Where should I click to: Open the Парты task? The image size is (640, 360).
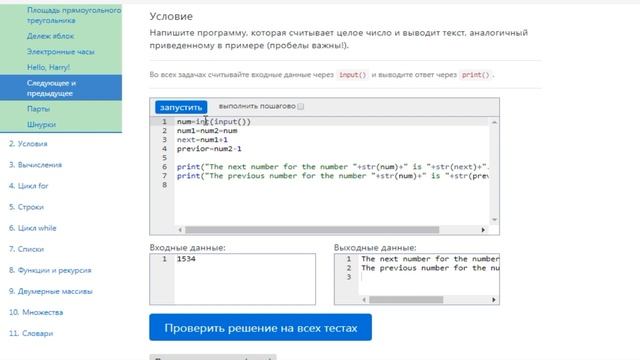tap(38, 109)
